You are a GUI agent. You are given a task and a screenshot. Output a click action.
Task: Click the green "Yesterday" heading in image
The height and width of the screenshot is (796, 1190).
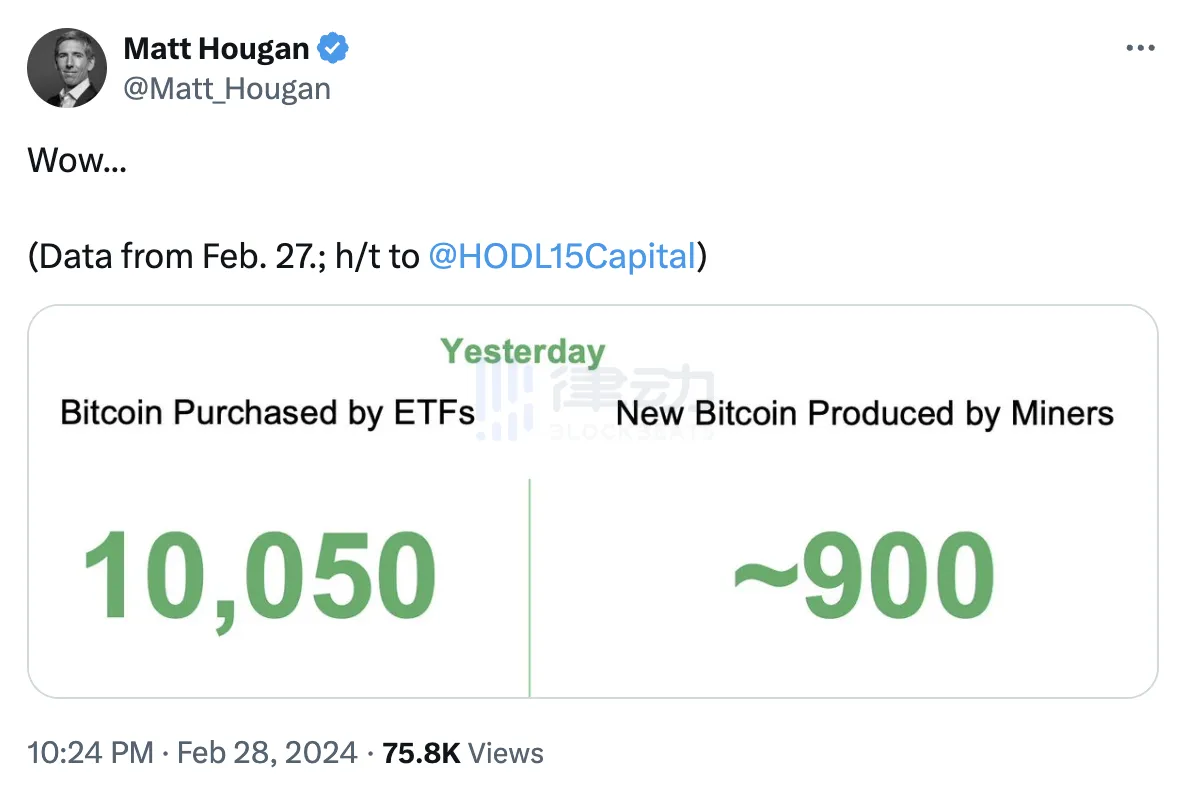click(x=523, y=351)
